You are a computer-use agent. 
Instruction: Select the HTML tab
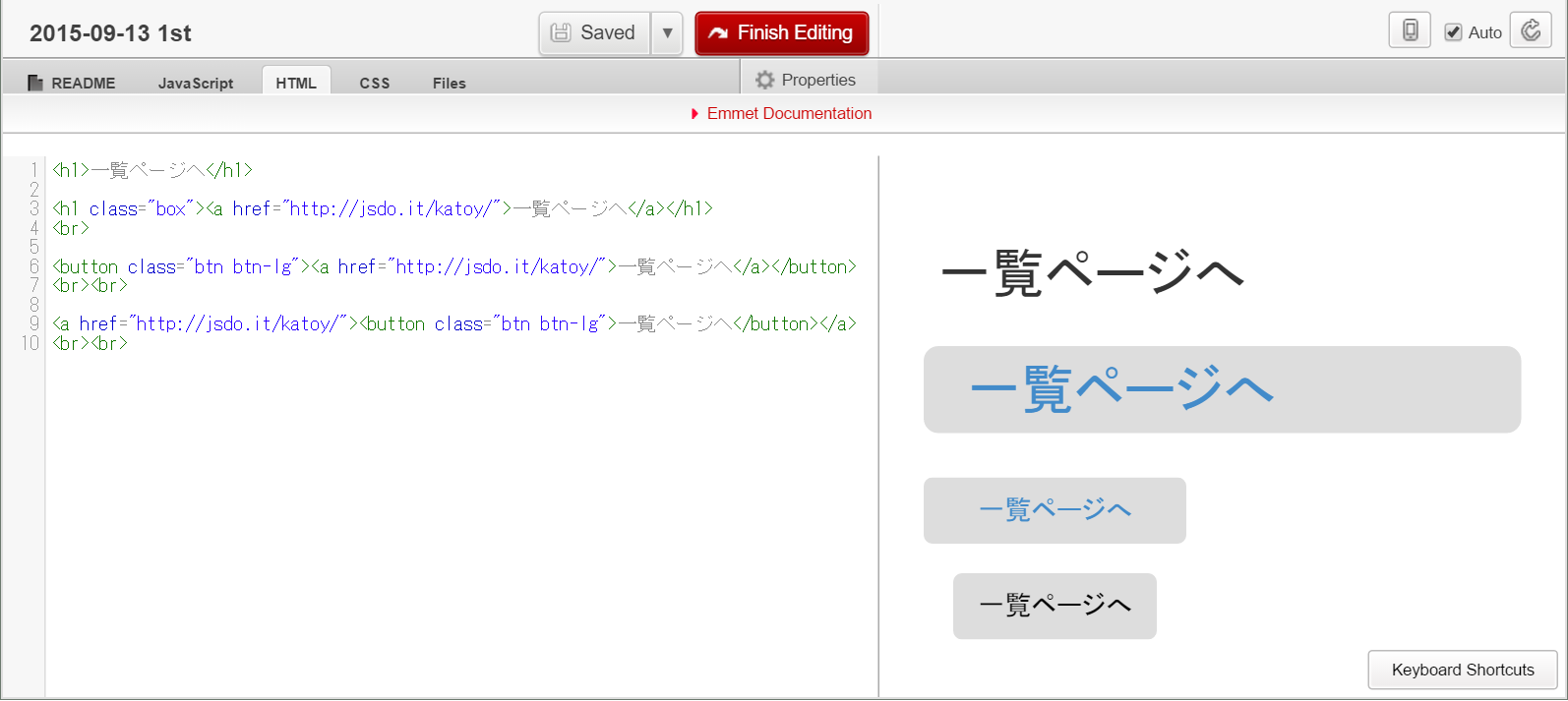click(296, 83)
